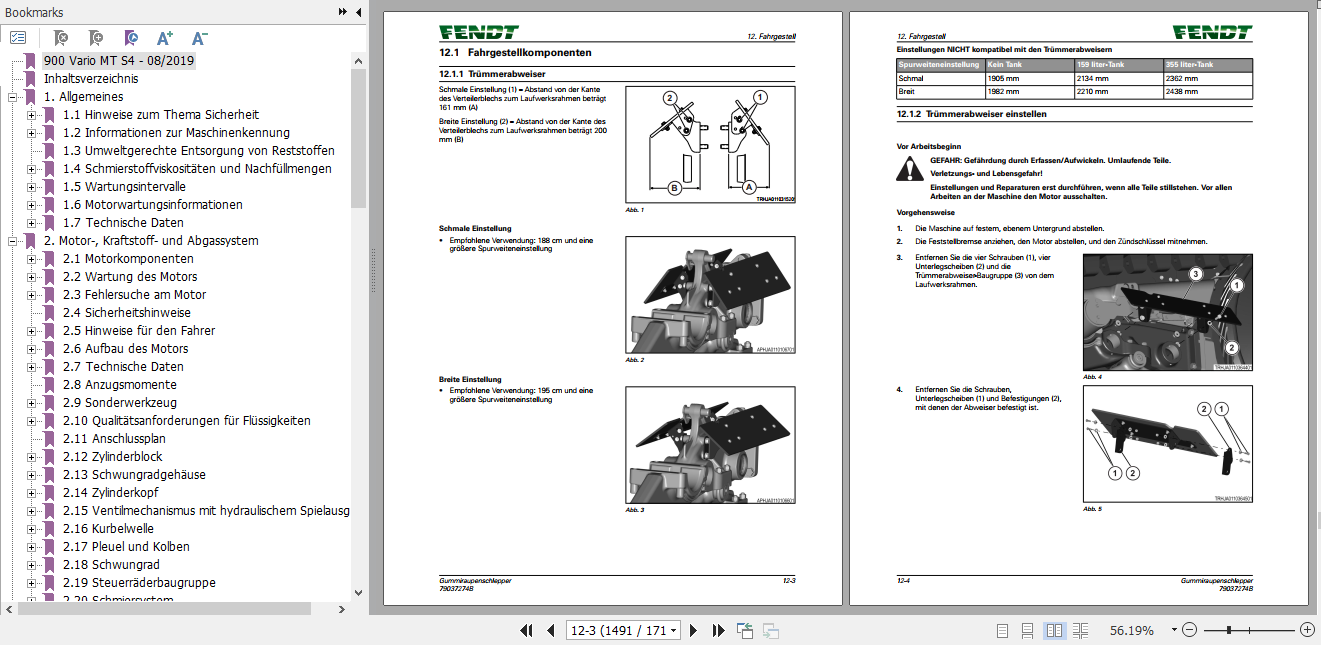The height and width of the screenshot is (645, 1321).
Task: Open the page number dropdown
Action: tap(674, 631)
